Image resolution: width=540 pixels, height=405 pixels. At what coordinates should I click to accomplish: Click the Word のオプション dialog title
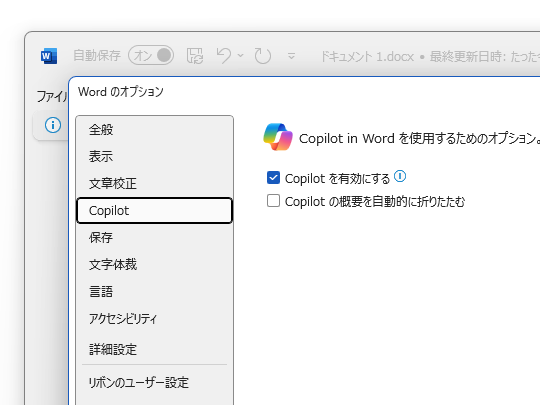(121, 92)
